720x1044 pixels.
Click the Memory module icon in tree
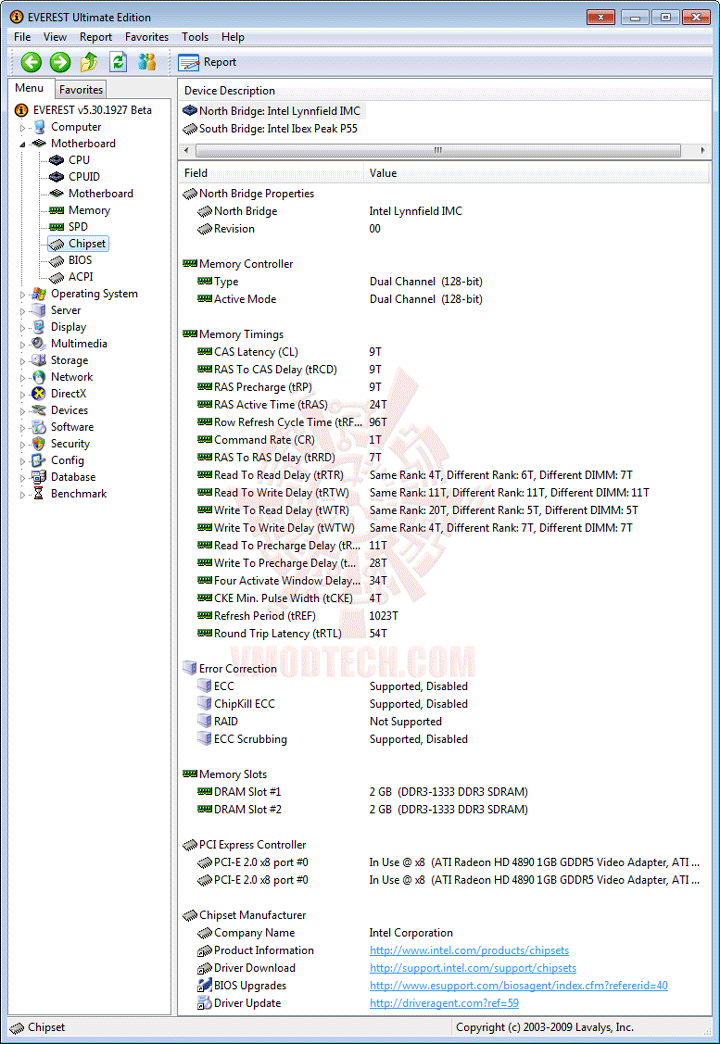click(57, 210)
